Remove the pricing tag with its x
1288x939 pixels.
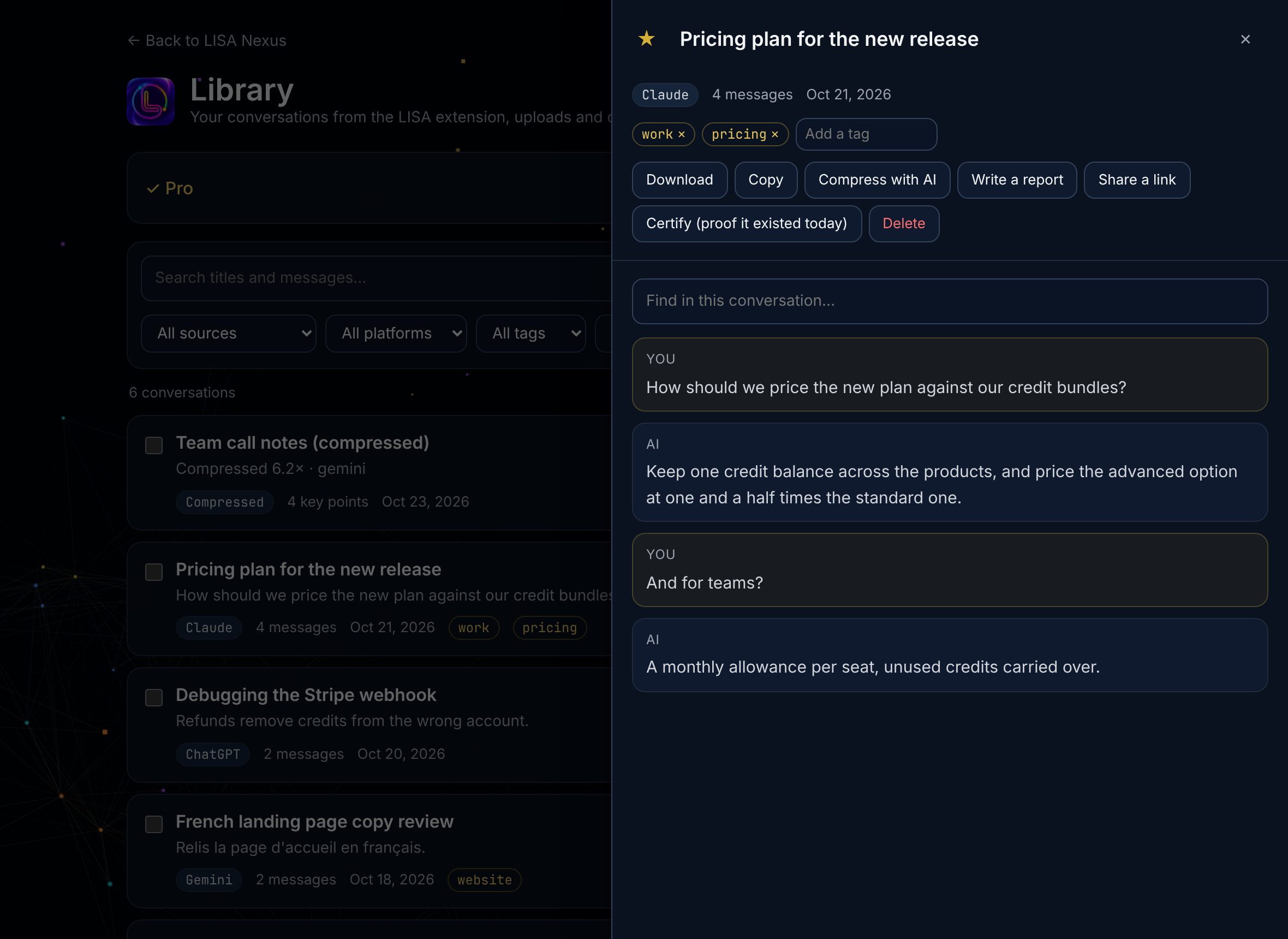774,134
